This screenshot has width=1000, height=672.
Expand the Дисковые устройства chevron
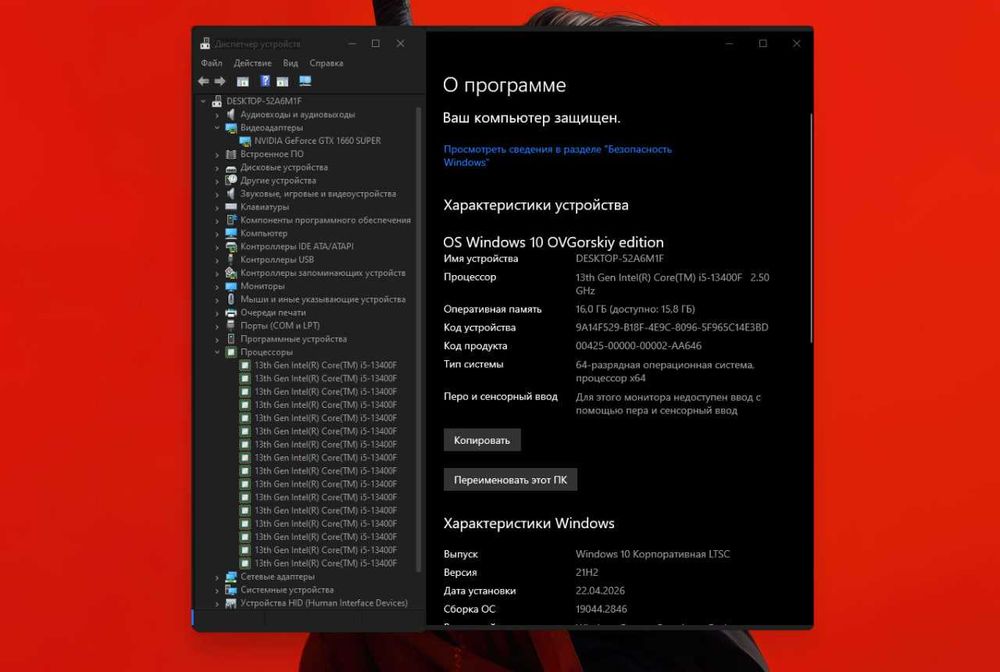pyautogui.click(x=217, y=168)
